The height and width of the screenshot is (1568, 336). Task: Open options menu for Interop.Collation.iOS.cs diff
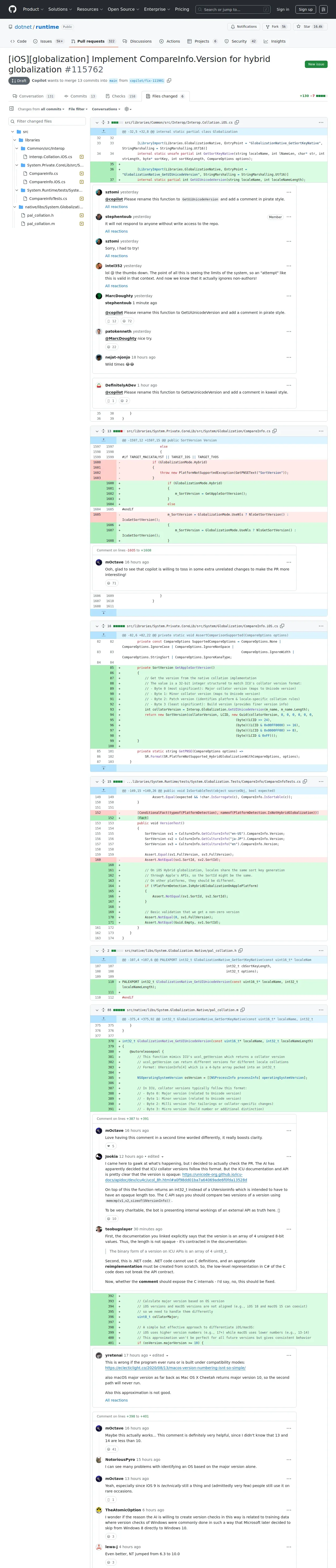click(x=321, y=122)
